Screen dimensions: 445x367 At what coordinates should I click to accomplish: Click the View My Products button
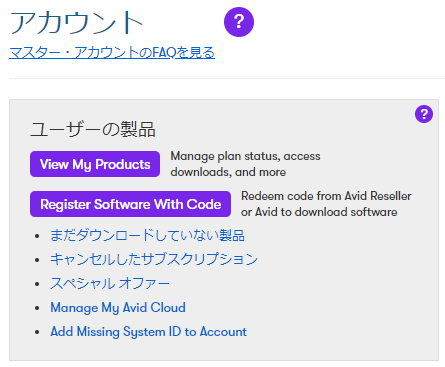click(x=95, y=164)
